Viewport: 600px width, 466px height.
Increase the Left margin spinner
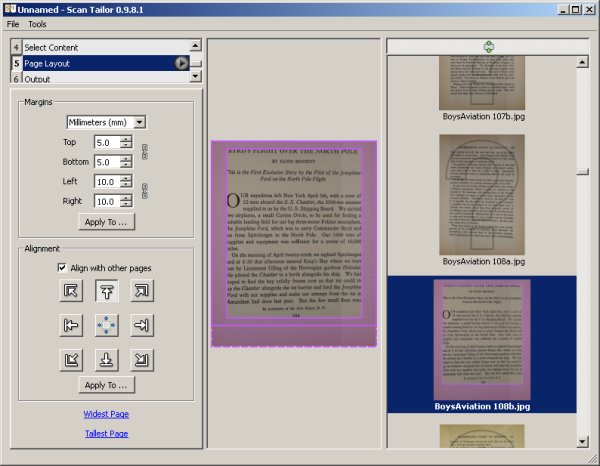(126, 178)
